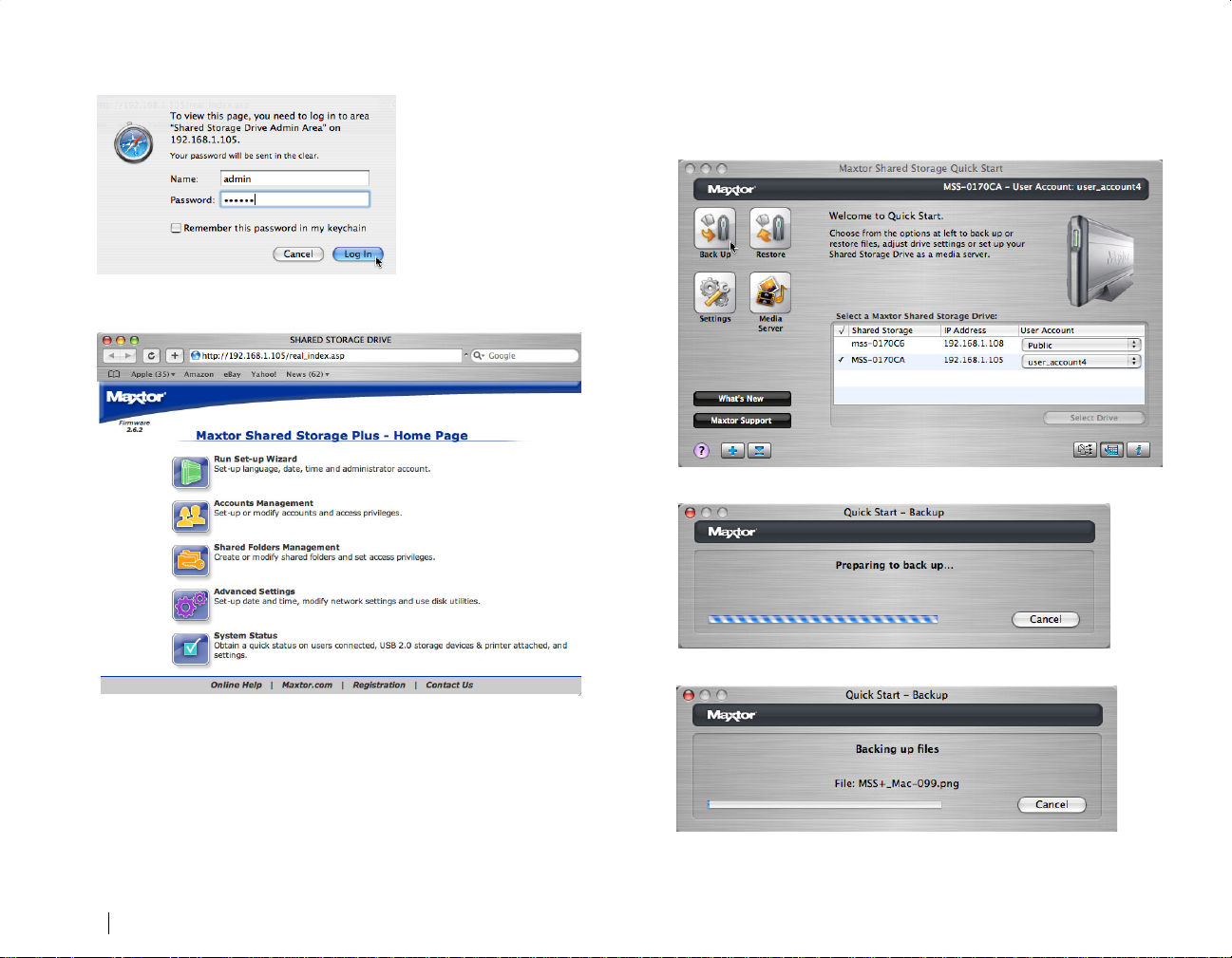The width and height of the screenshot is (1232, 958).
Task: Click the Preparing to back up progress bar
Action: tap(824, 619)
